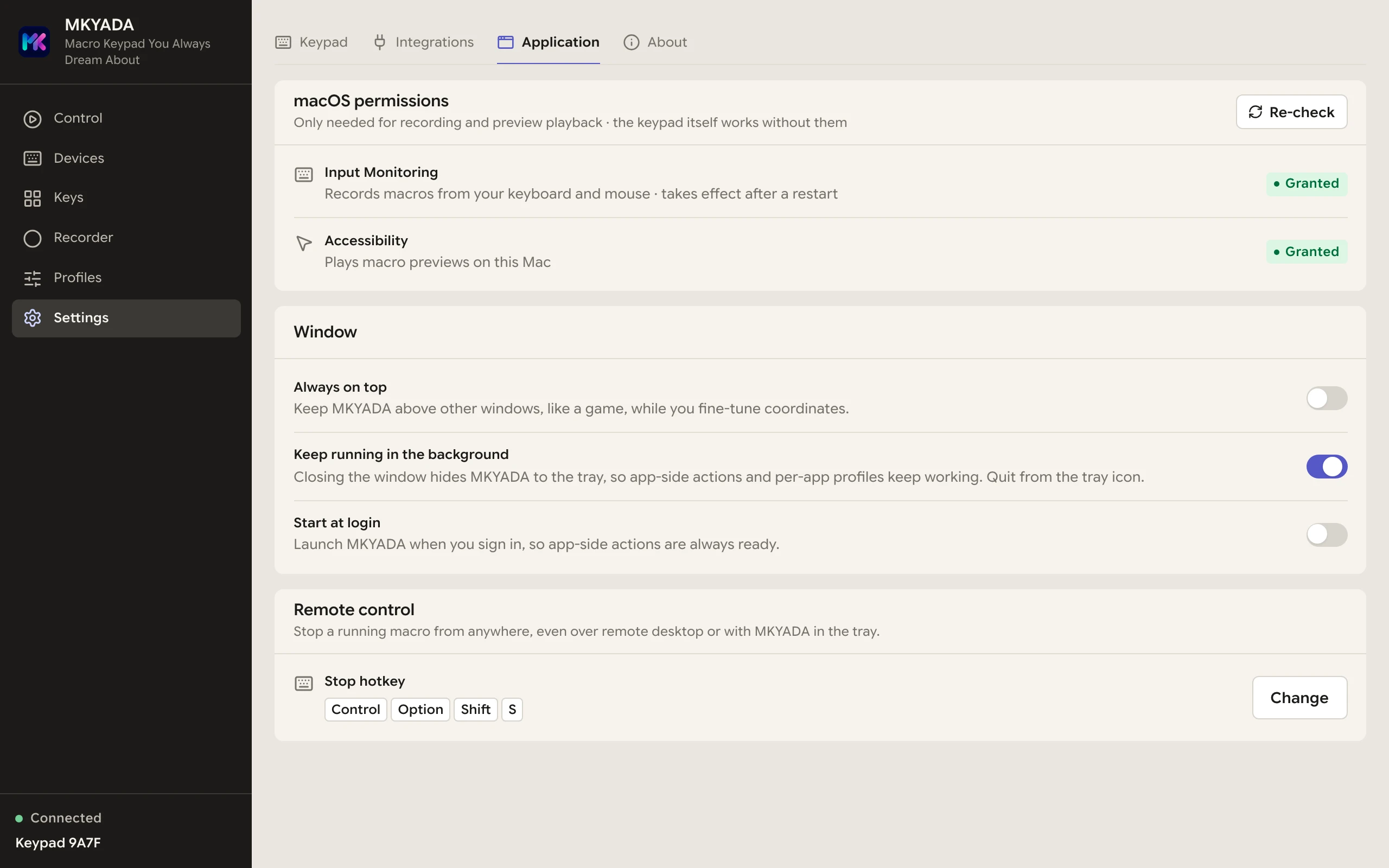The height and width of the screenshot is (868, 1389).
Task: Click the Always on top label
Action: 340,387
